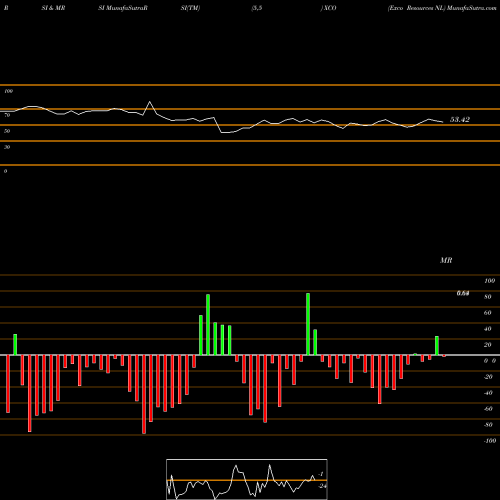Click the XCO ticker symbol in header
This screenshot has height=500, width=500.
click(x=329, y=8)
